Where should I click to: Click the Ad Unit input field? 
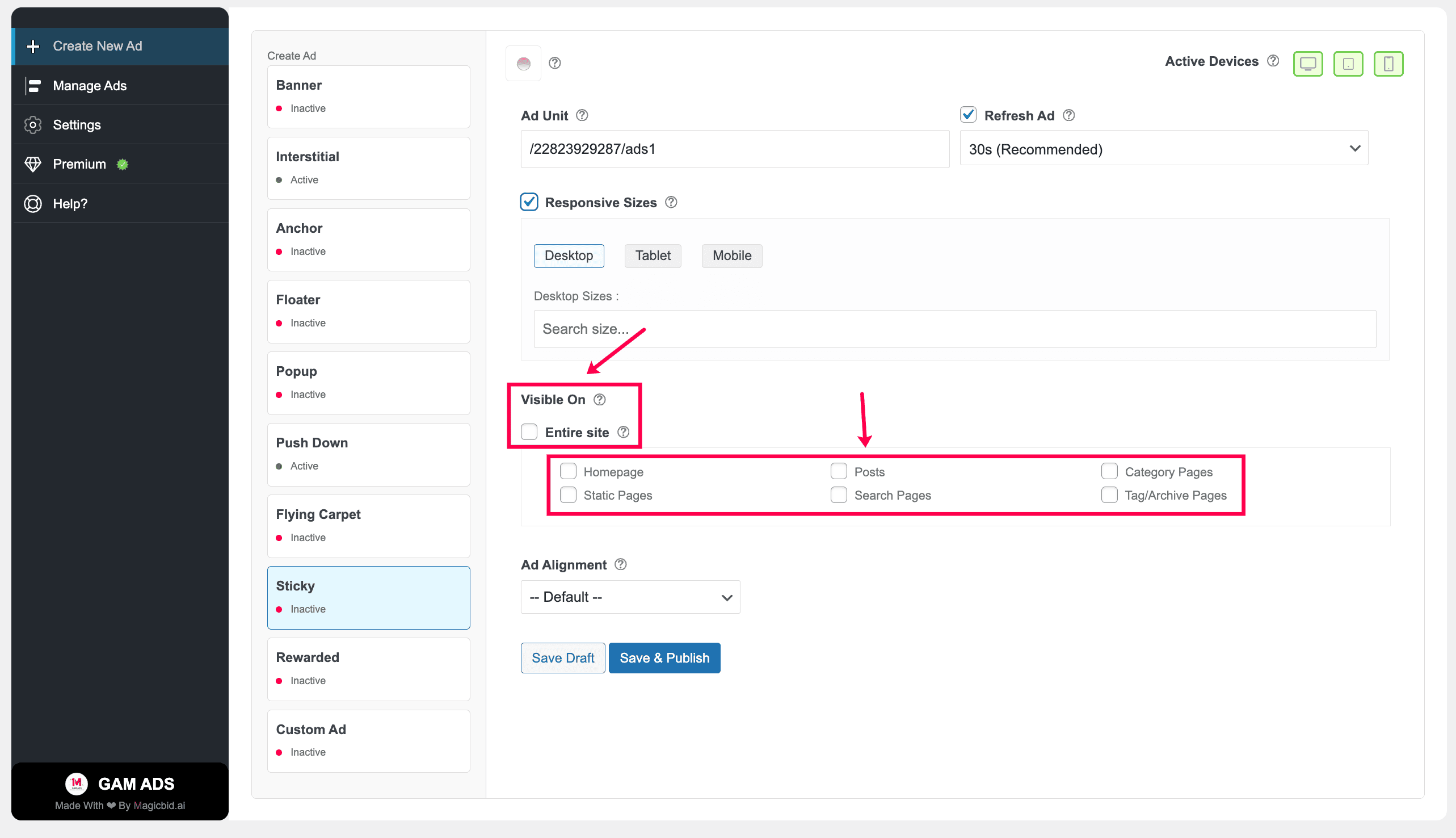735,149
